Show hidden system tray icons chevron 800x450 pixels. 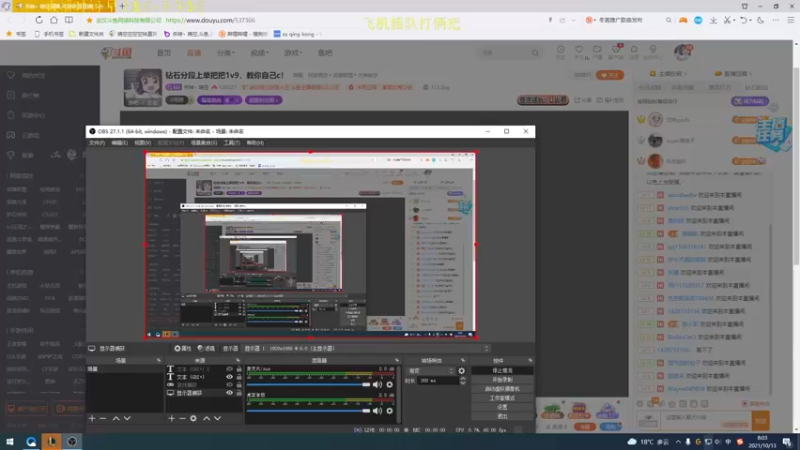point(678,442)
